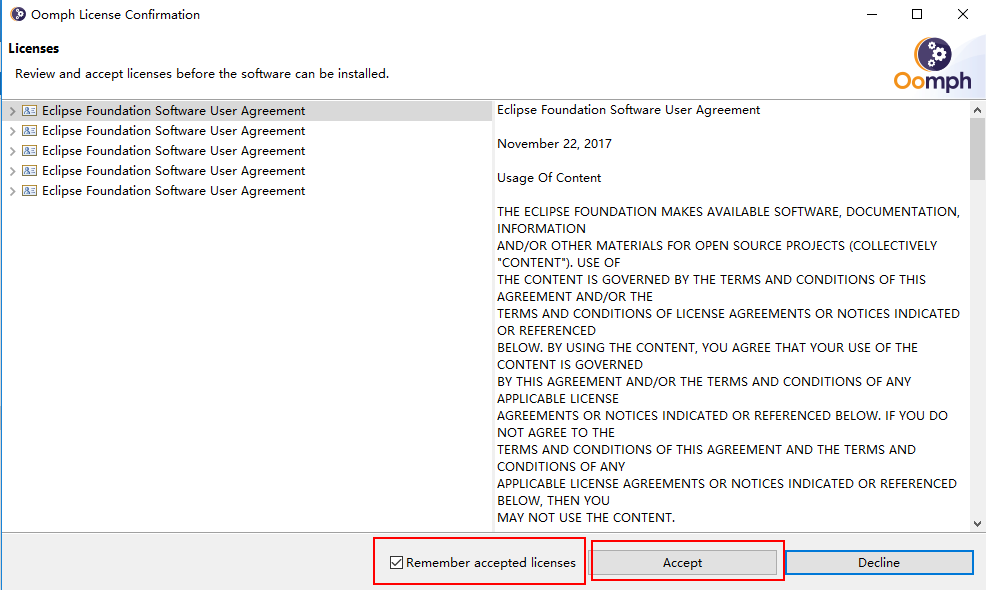Viewport: 986px width, 590px height.
Task: Click the license icon of the second agreement
Action: pos(30,131)
